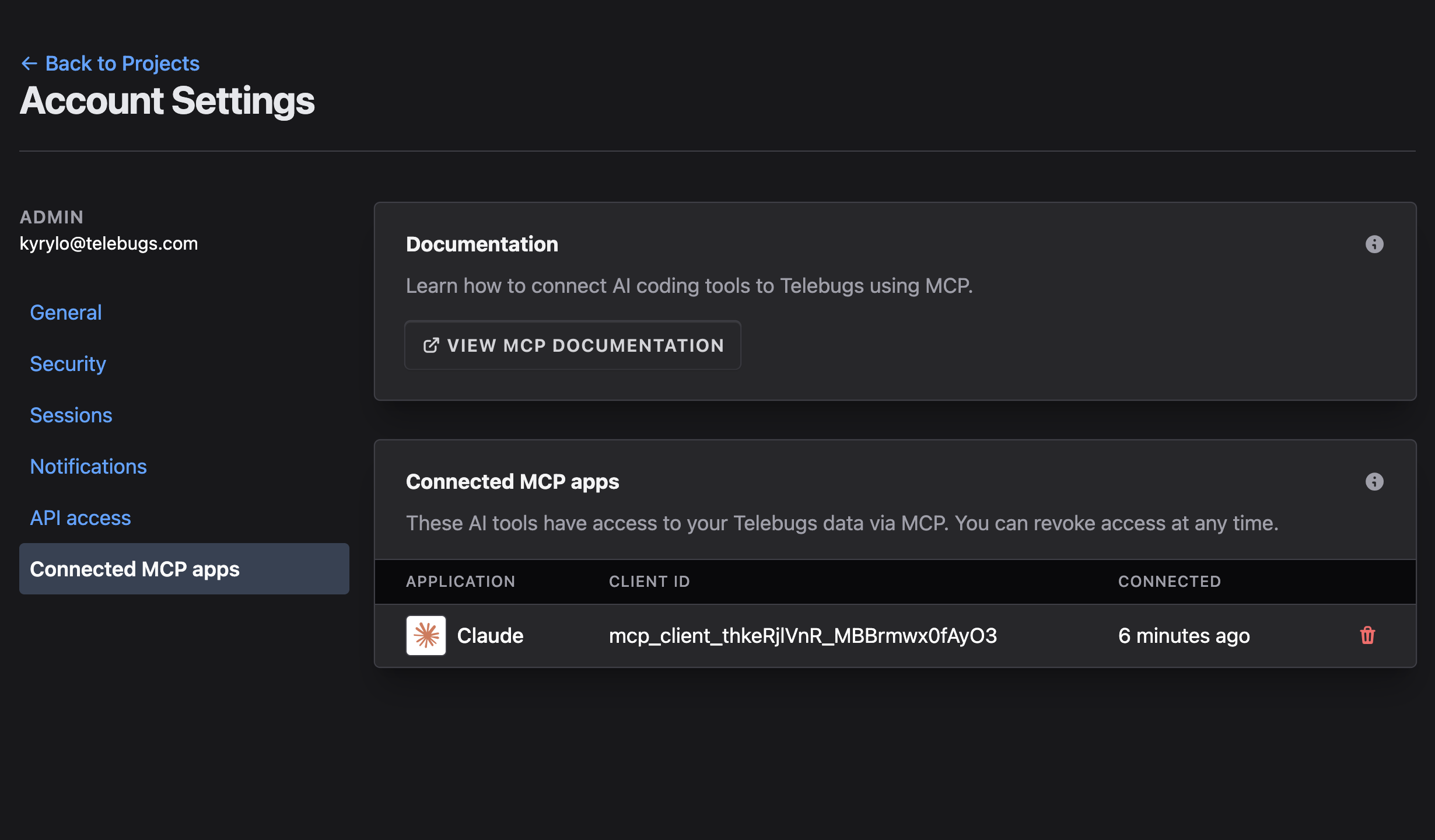Click the Claude application name
This screenshot has height=840, width=1435.
tap(490, 635)
